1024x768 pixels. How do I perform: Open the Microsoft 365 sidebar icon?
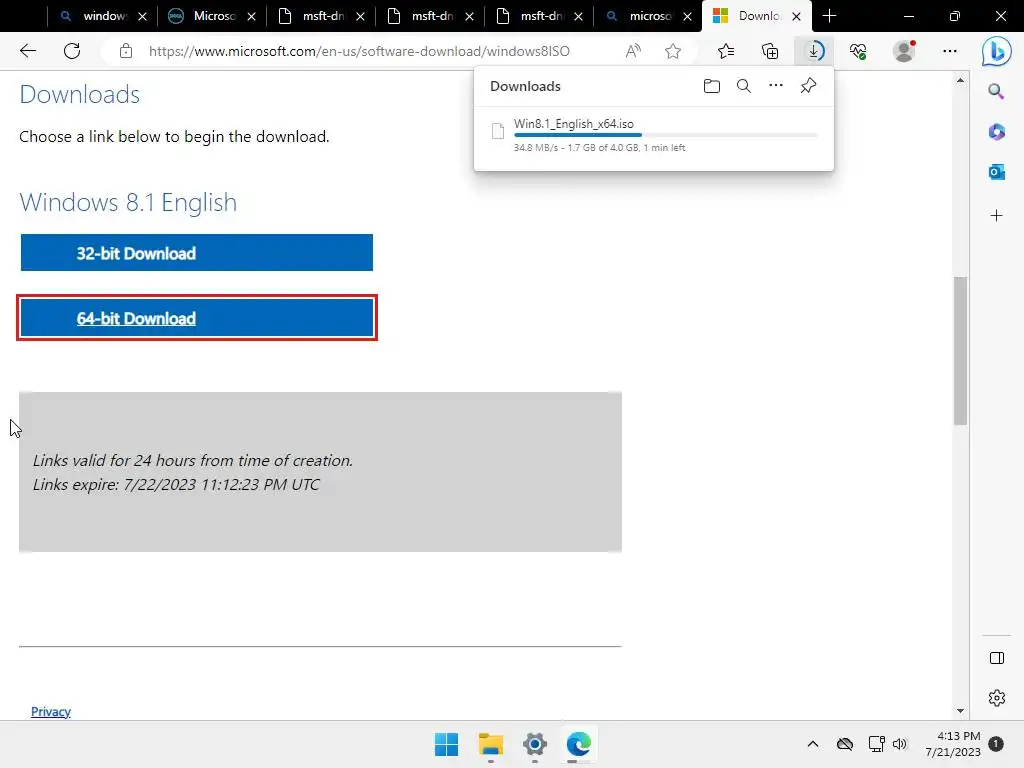tap(996, 132)
